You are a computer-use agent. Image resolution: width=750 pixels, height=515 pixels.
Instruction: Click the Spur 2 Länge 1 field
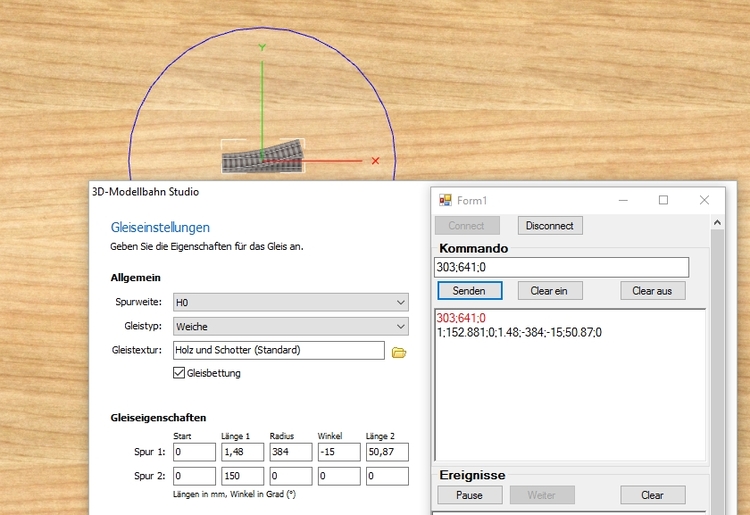[x=240, y=476]
